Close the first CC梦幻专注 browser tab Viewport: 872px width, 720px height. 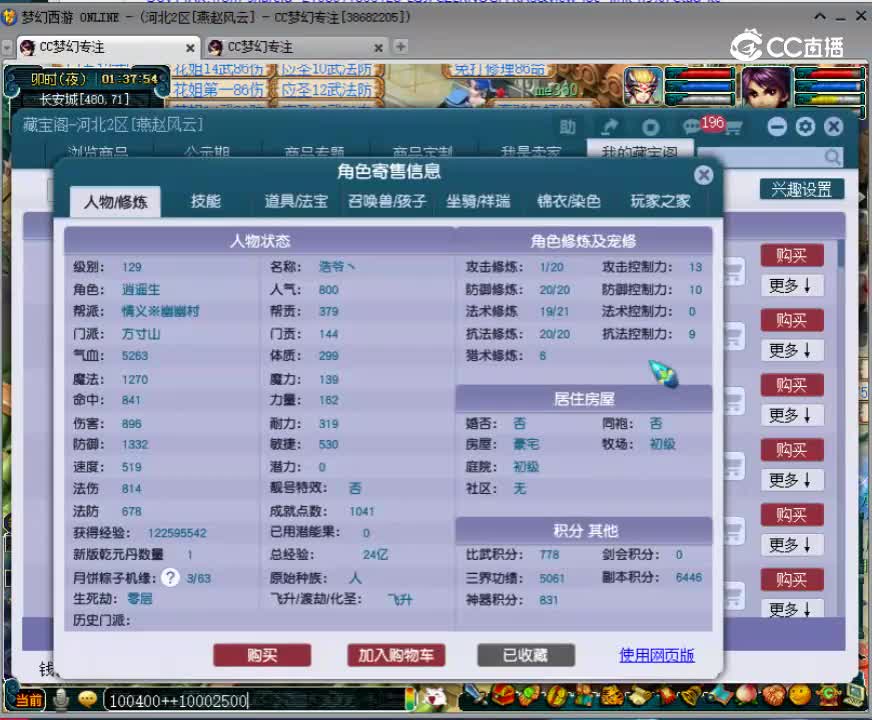click(x=190, y=48)
